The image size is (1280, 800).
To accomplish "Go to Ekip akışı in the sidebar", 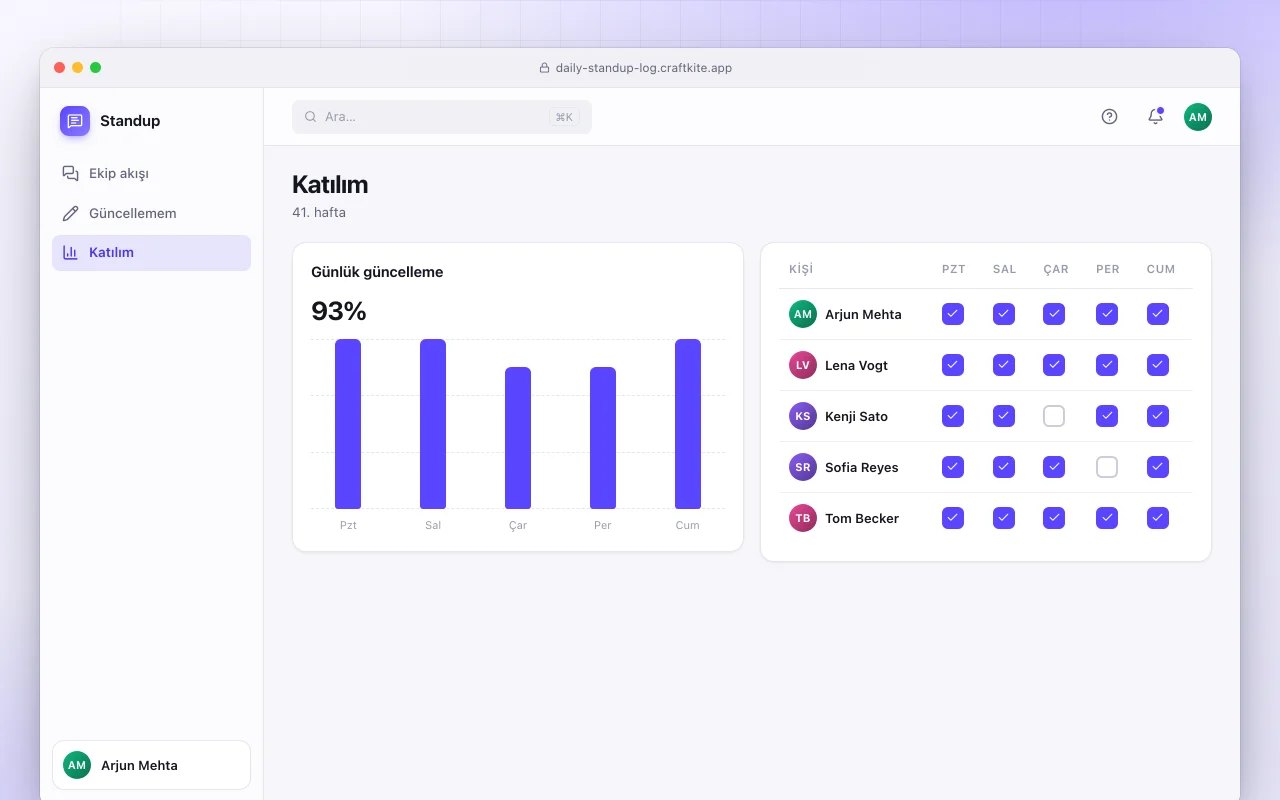I will click(151, 173).
